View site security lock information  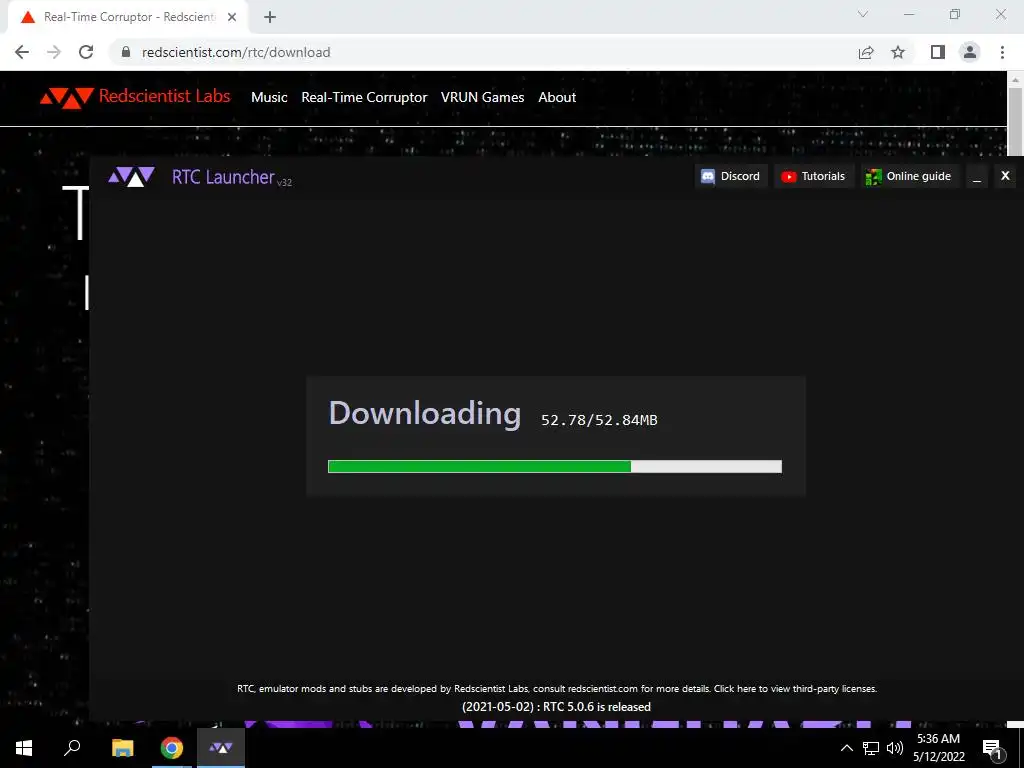(125, 52)
